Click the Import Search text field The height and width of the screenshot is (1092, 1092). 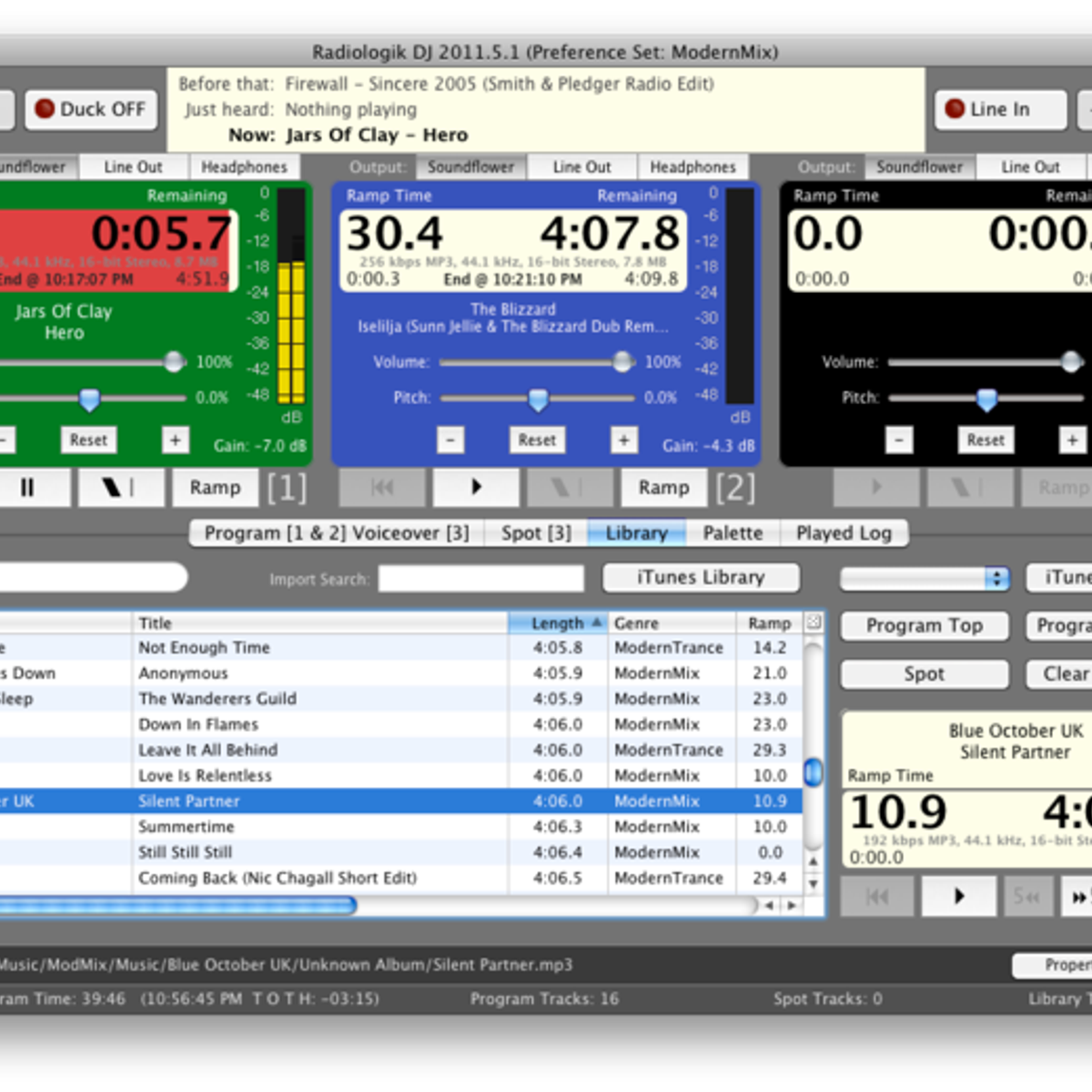[481, 579]
